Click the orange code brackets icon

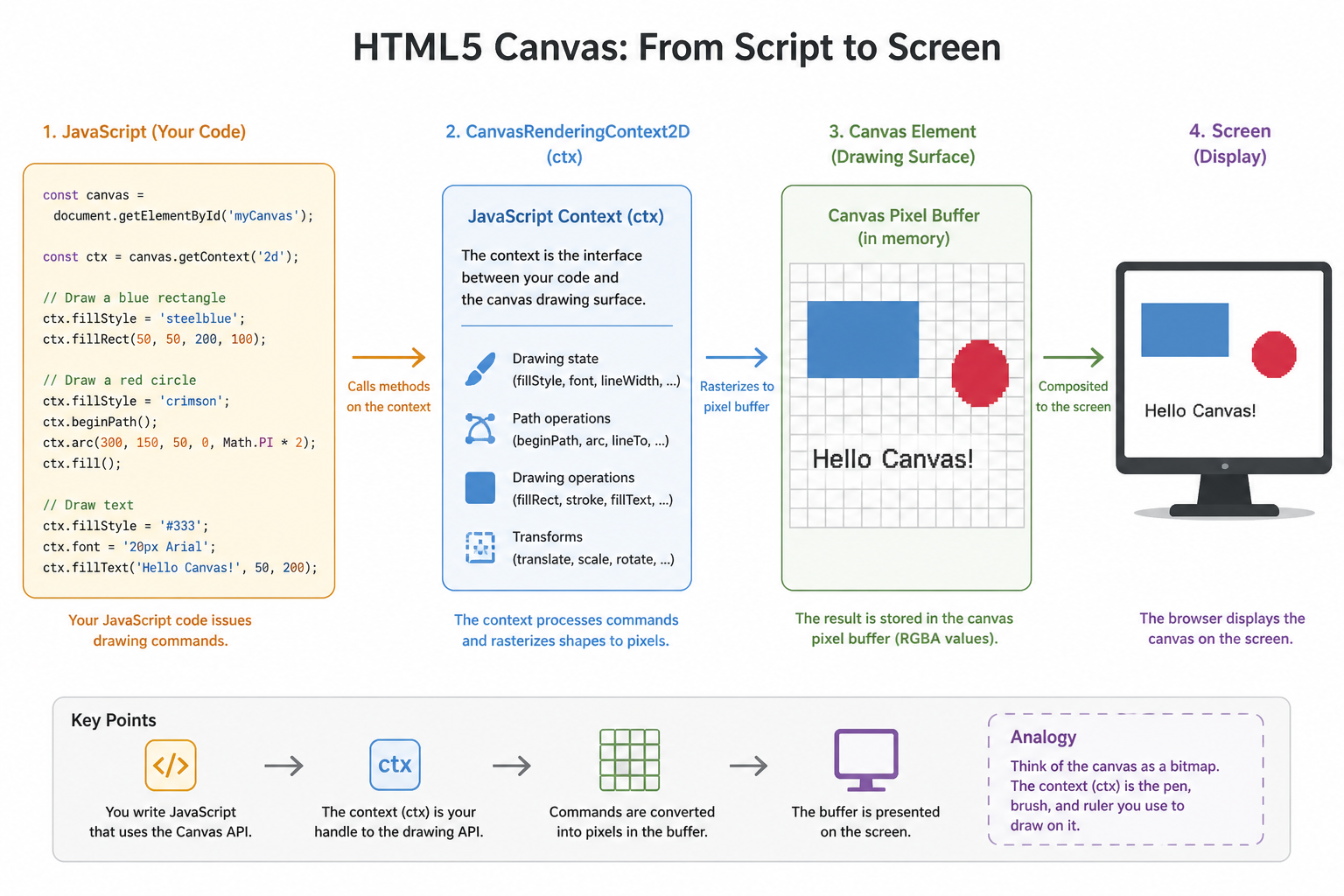tap(171, 766)
